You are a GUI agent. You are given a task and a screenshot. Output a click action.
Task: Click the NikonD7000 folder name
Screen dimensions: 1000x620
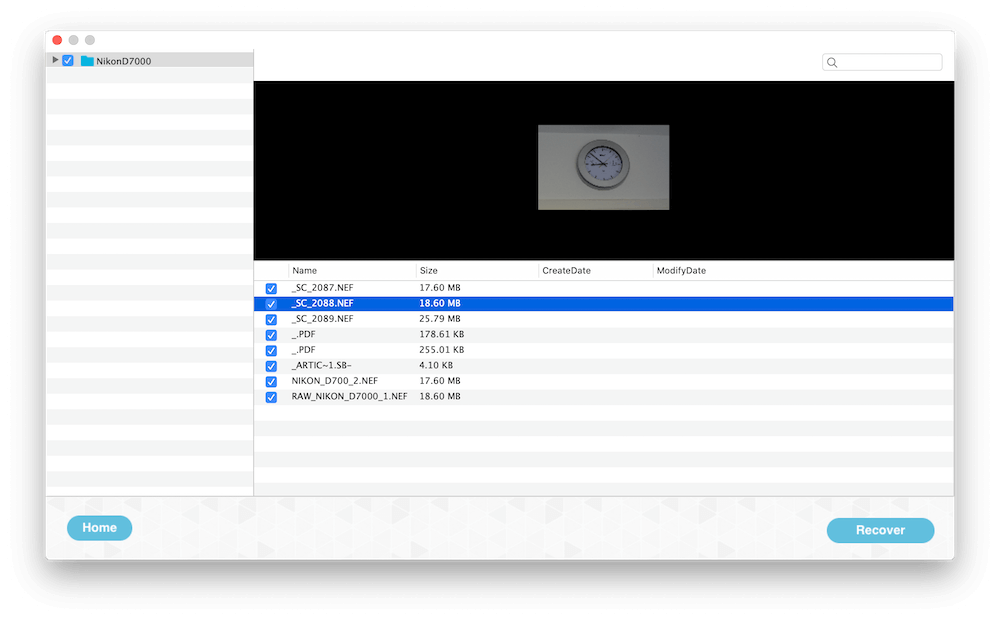point(124,61)
